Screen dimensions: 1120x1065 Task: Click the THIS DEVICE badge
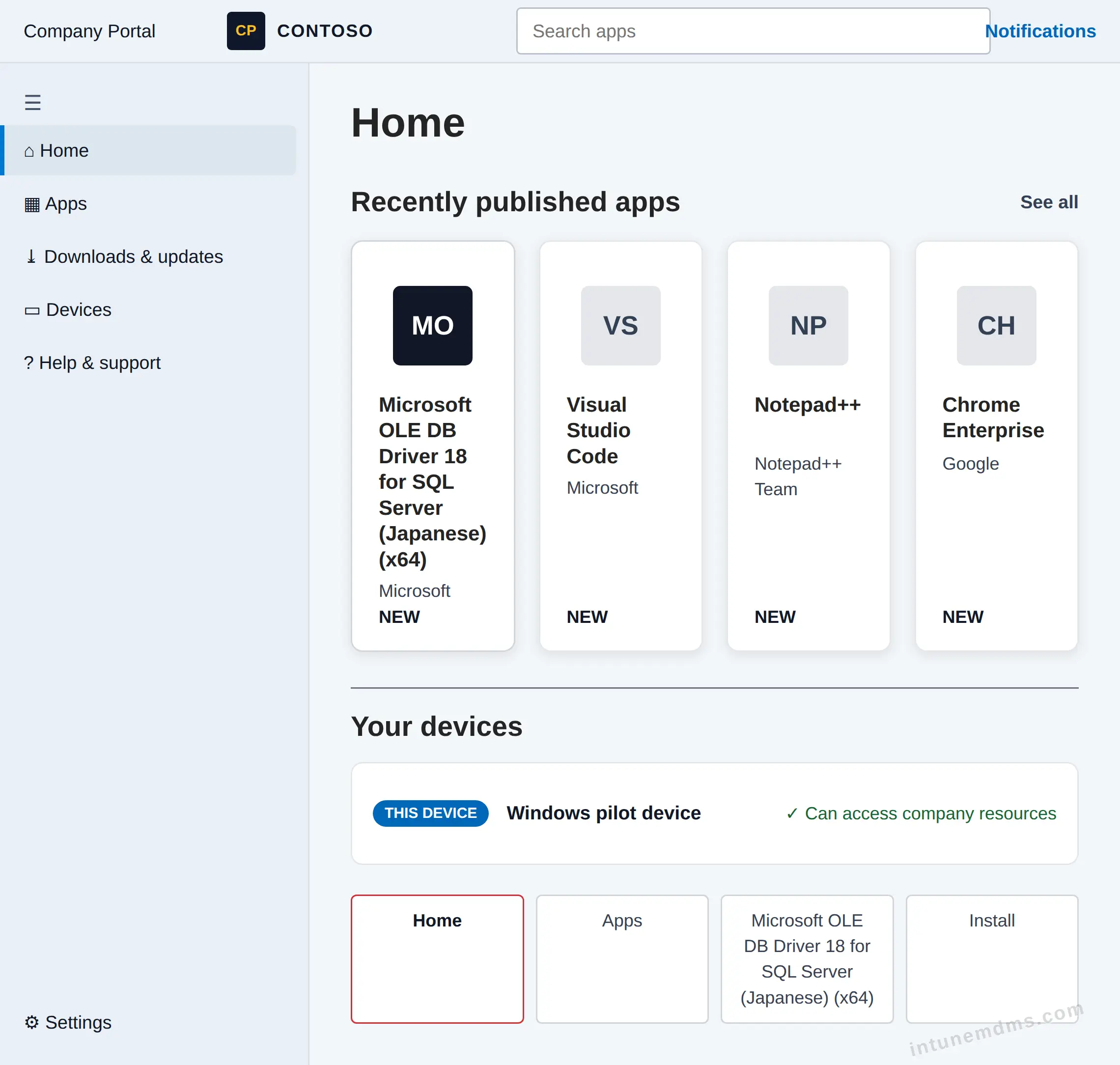(x=430, y=813)
